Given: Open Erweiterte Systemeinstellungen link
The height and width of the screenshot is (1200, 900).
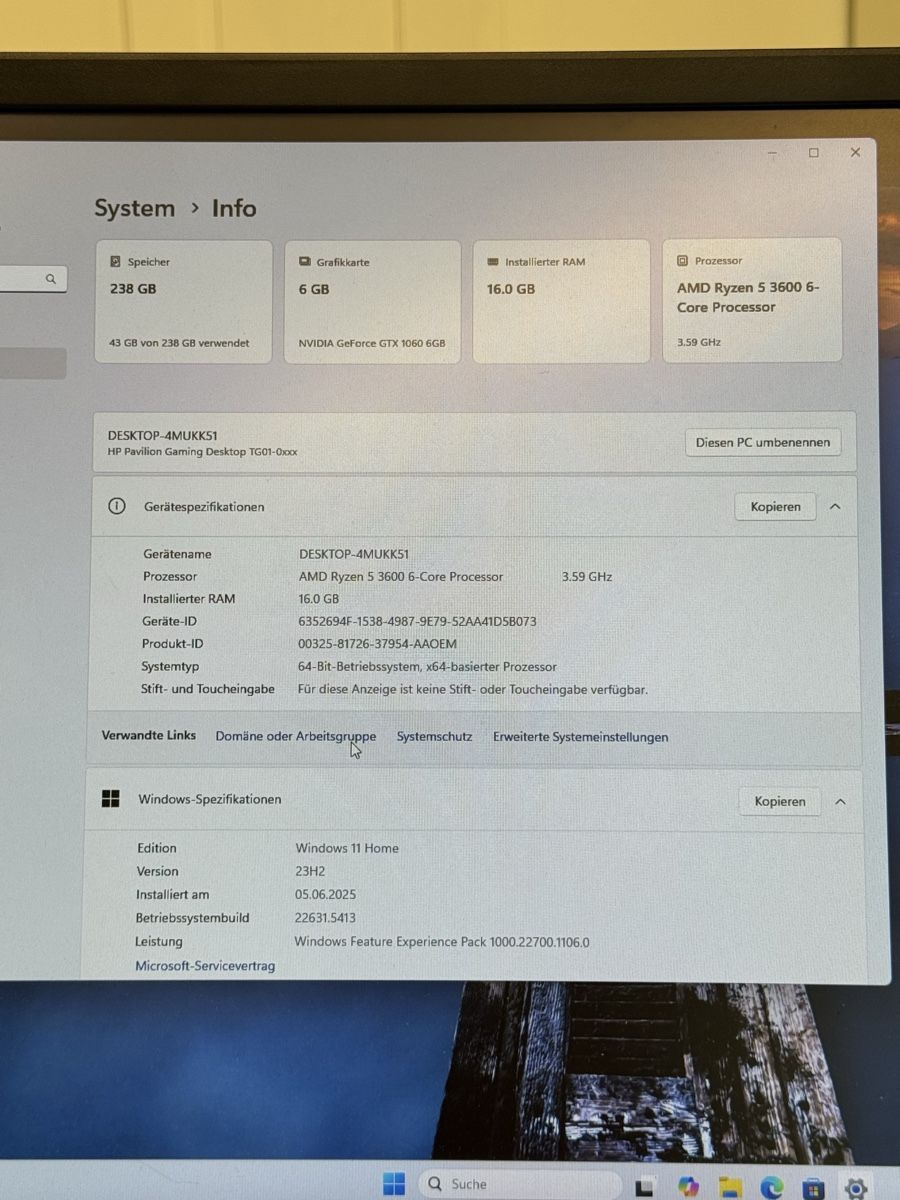Looking at the screenshot, I should point(581,737).
